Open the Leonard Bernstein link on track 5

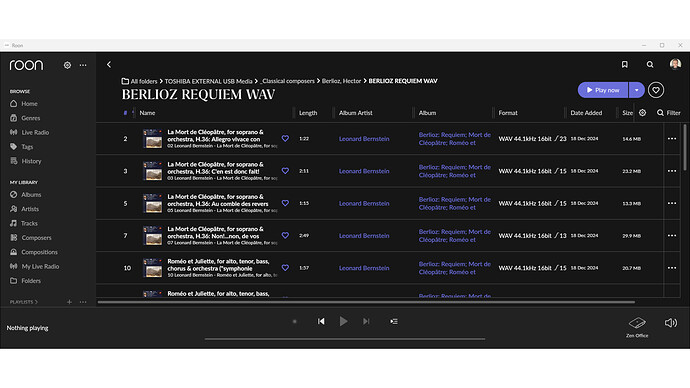click(x=364, y=203)
